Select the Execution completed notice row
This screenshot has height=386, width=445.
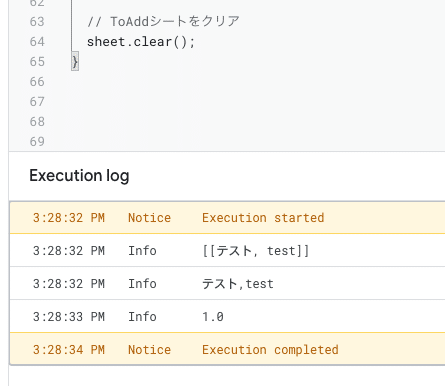tap(227, 349)
